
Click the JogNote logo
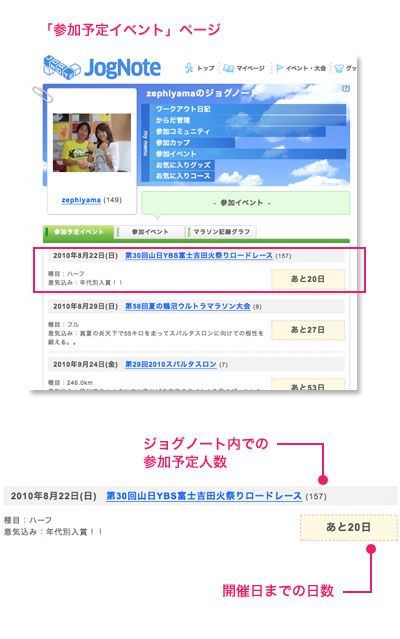102,68
